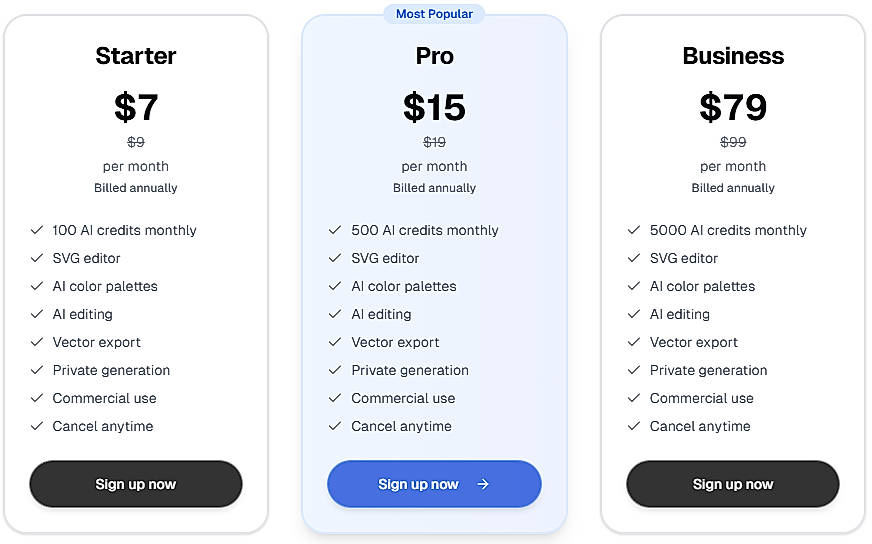The width and height of the screenshot is (872, 544).
Task: Click the Business plan $79 price
Action: coord(733,107)
